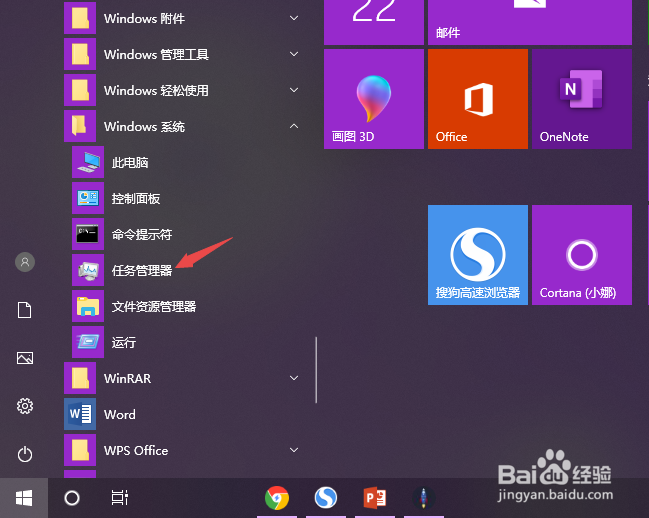Expand WinRAR folder chevron
The width and height of the screenshot is (649, 518).
[294, 378]
